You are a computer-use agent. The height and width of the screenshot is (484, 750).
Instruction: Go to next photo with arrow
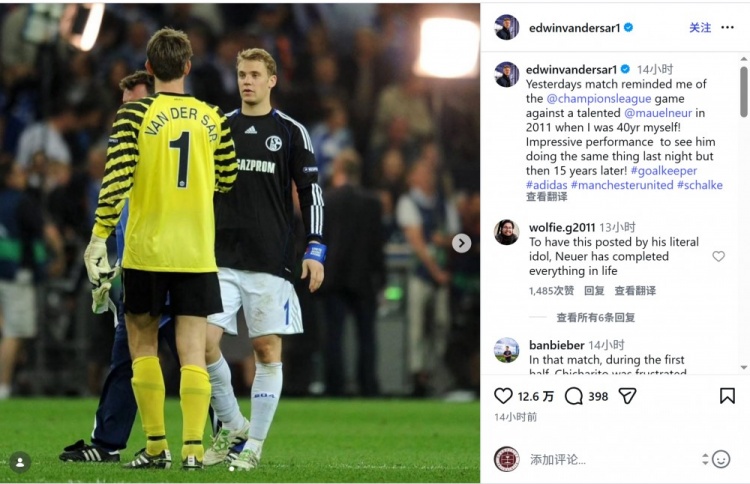(461, 243)
